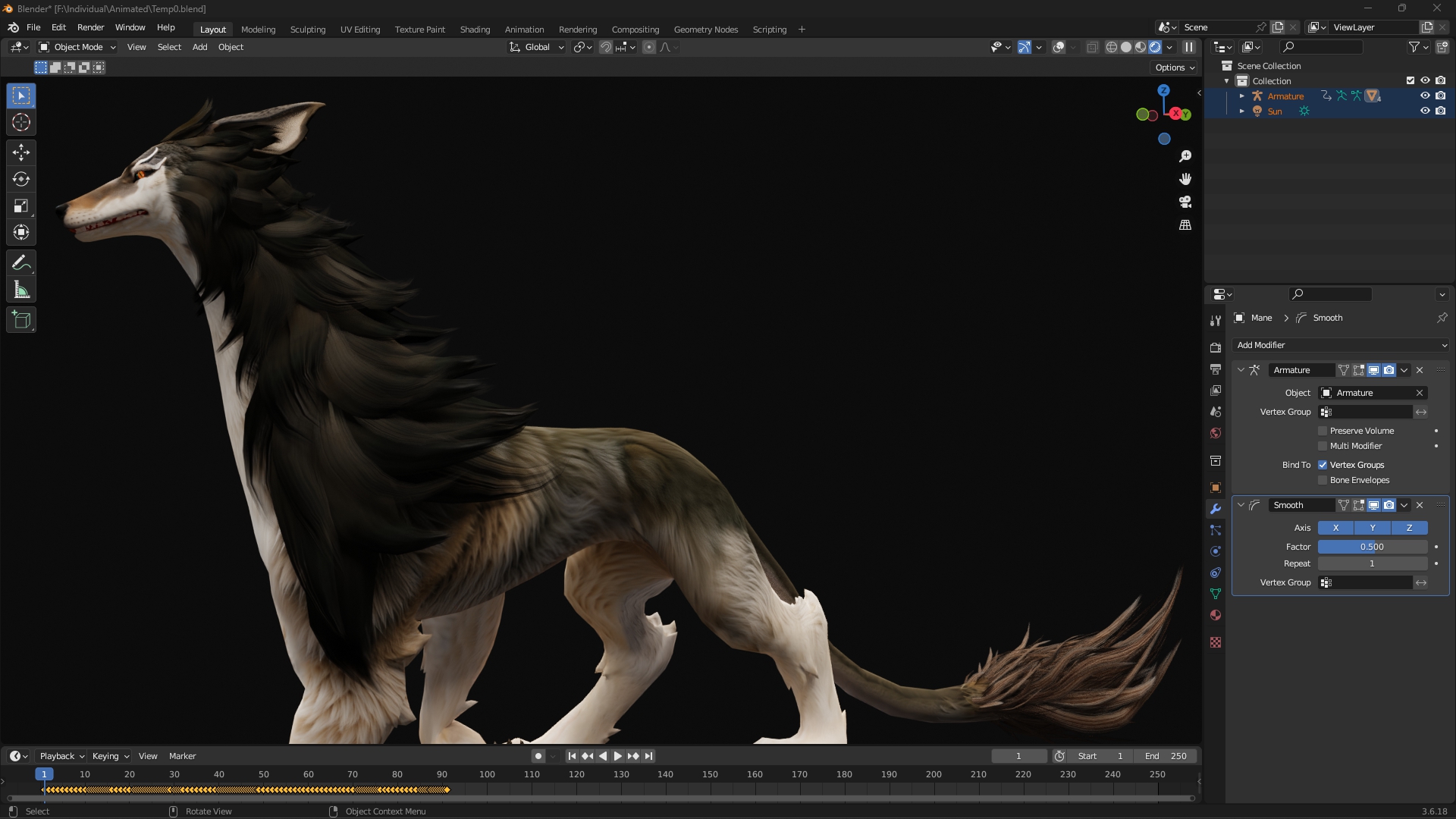Select the Move tool in toolbar

click(21, 152)
